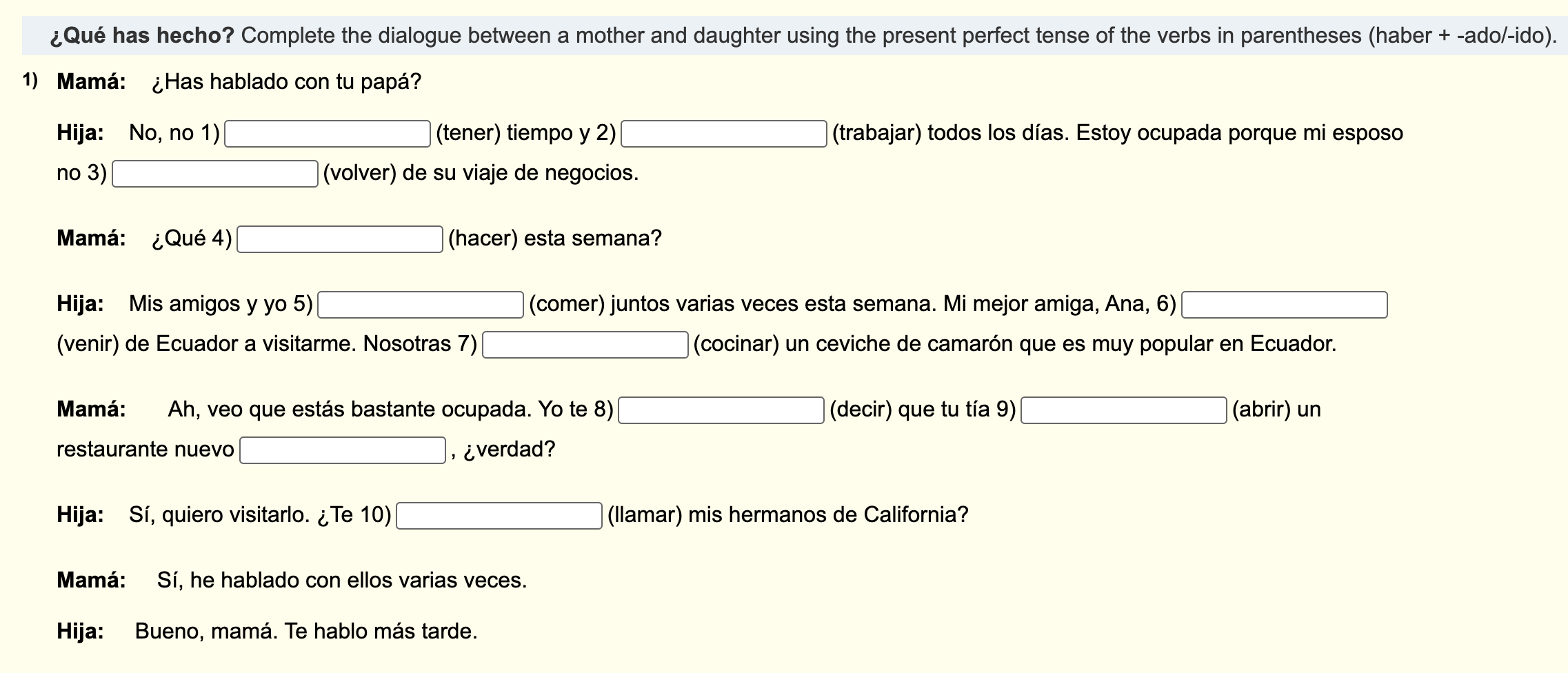
Task: Click the text 'Sí, quiero visitarlo.'
Action: pyautogui.click(x=219, y=515)
